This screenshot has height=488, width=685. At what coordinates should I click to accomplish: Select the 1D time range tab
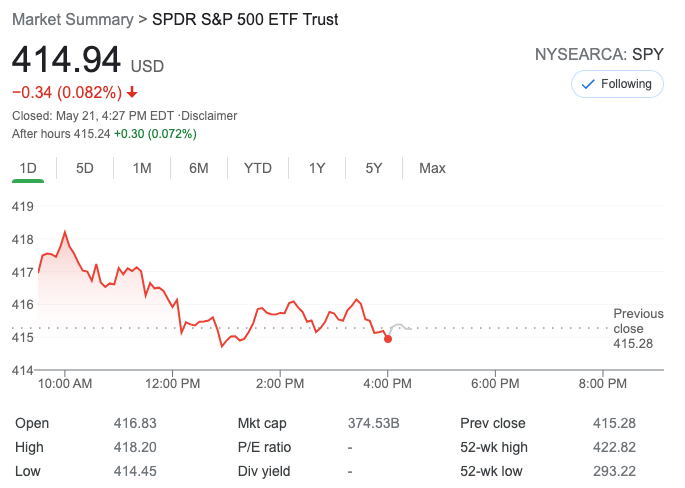click(28, 168)
